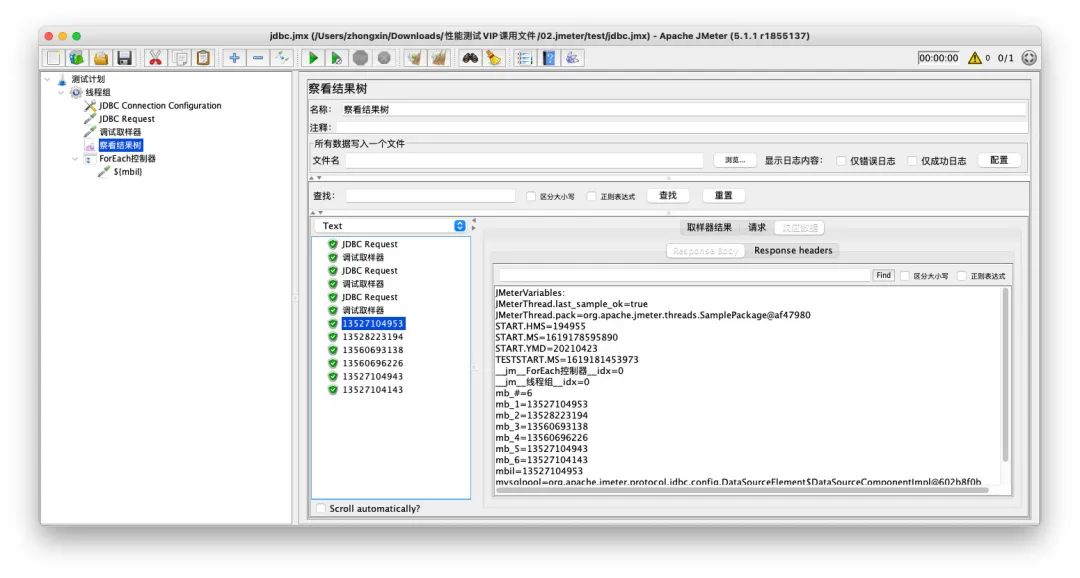Clear all results with double broom icon
Viewport: 1080px width, 578px height.
coord(439,59)
